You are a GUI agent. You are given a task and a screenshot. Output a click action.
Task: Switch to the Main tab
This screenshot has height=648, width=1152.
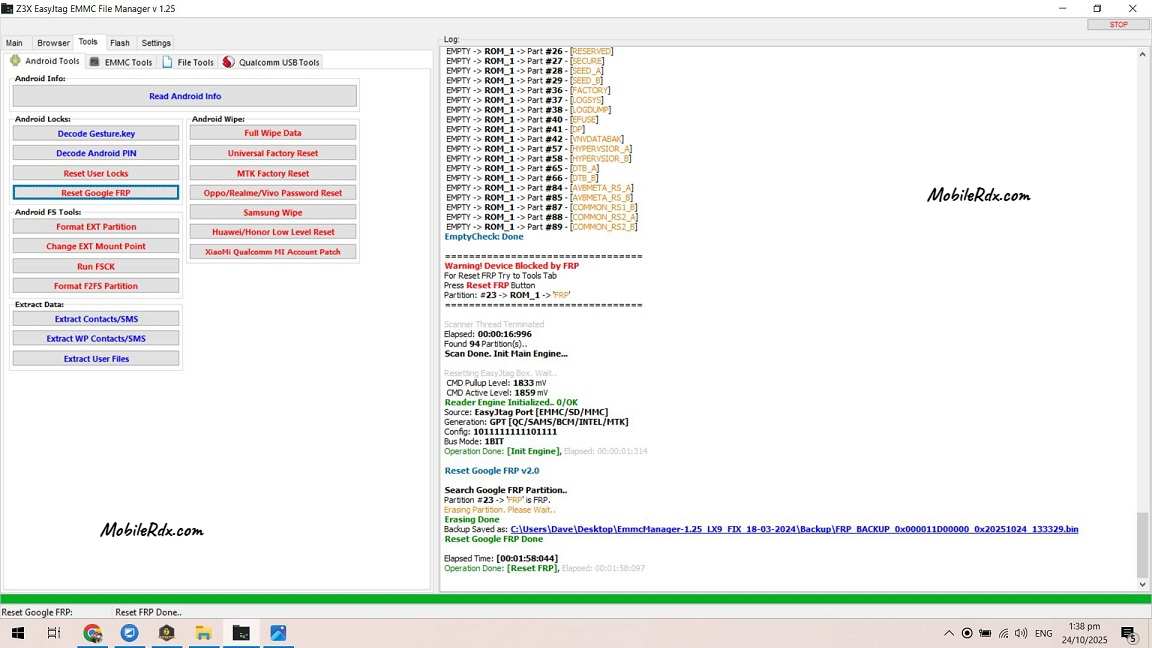(x=15, y=43)
